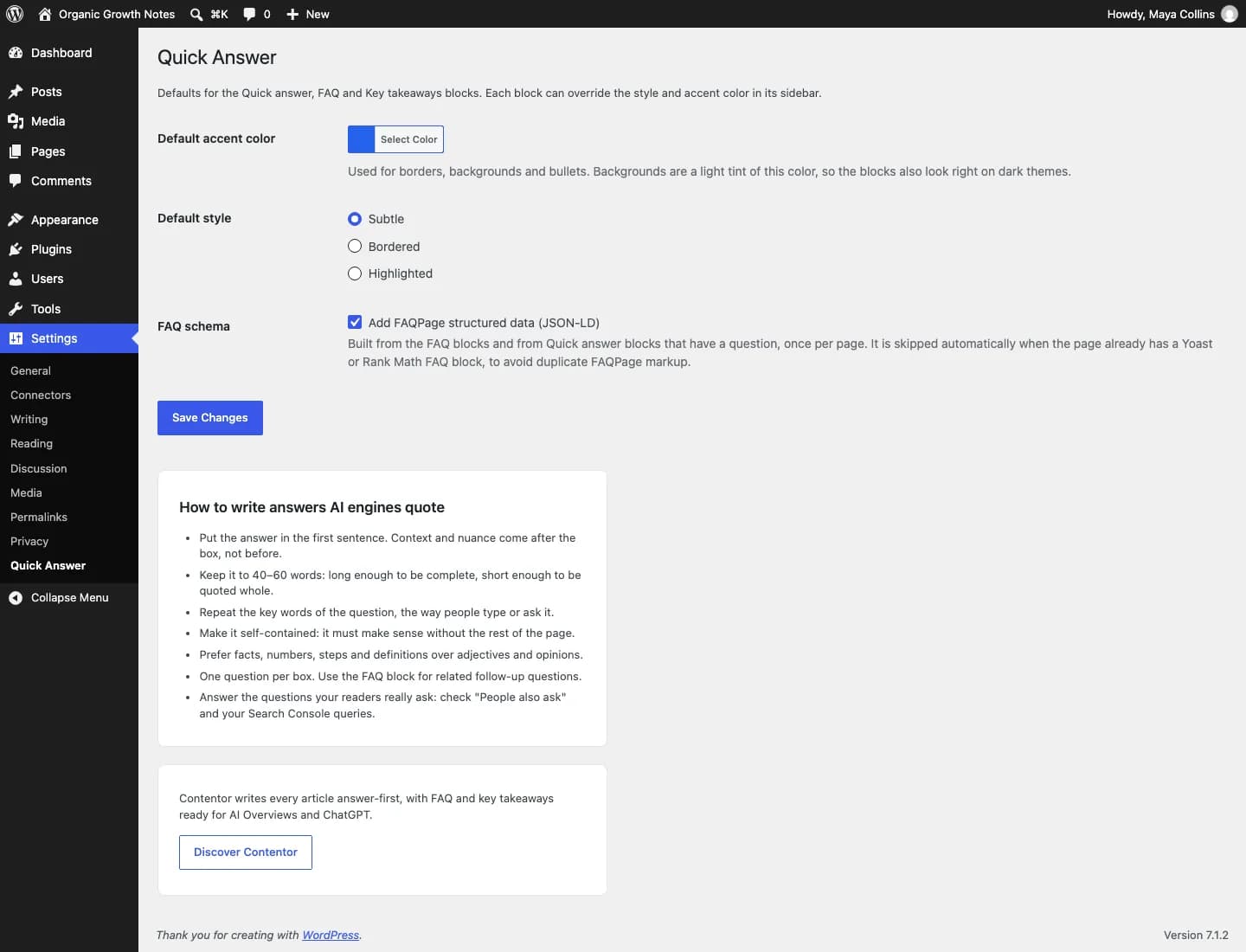Click the Save Changes button

(x=210, y=418)
